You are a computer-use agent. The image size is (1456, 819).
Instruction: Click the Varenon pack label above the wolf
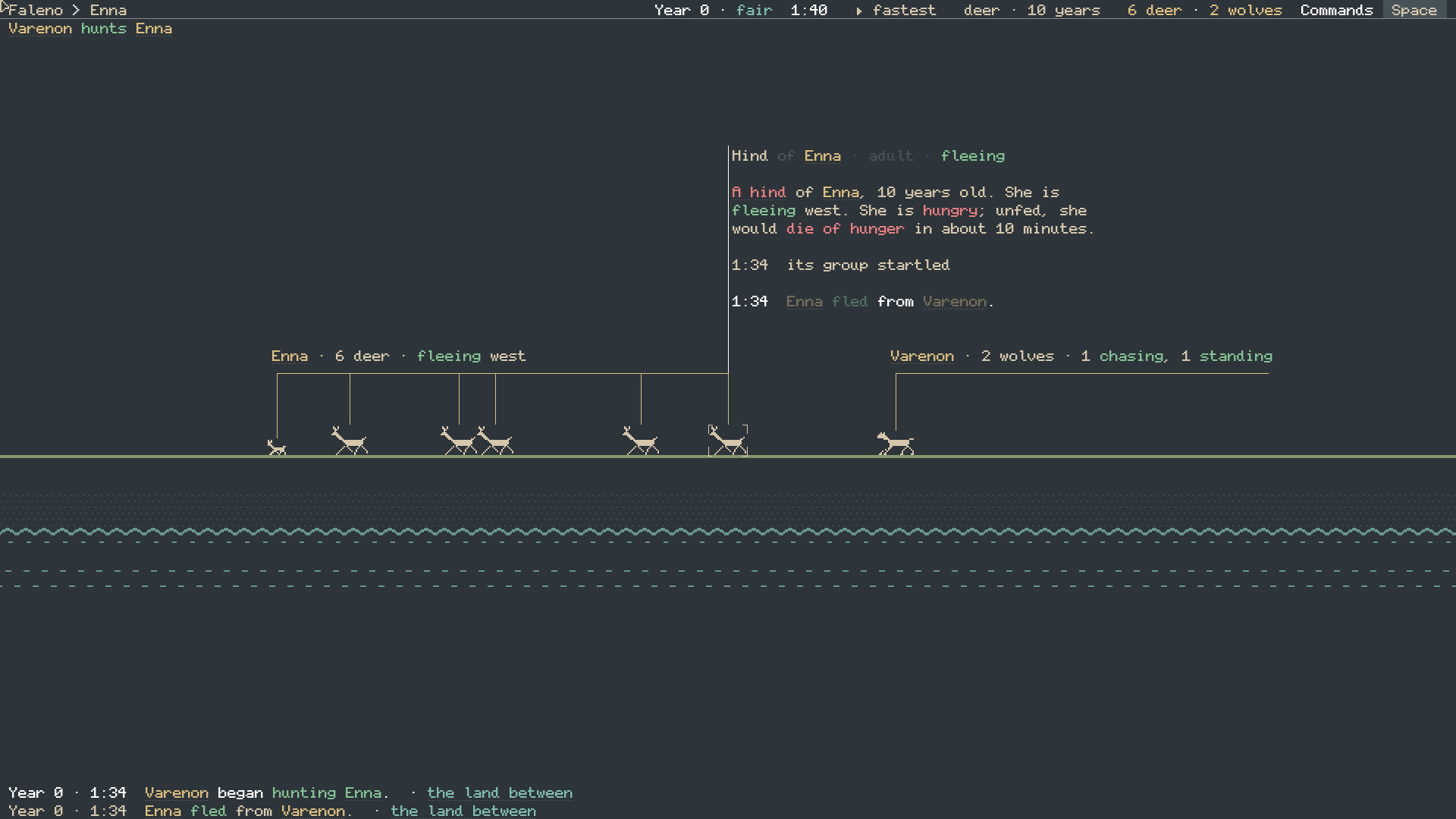[x=922, y=356]
